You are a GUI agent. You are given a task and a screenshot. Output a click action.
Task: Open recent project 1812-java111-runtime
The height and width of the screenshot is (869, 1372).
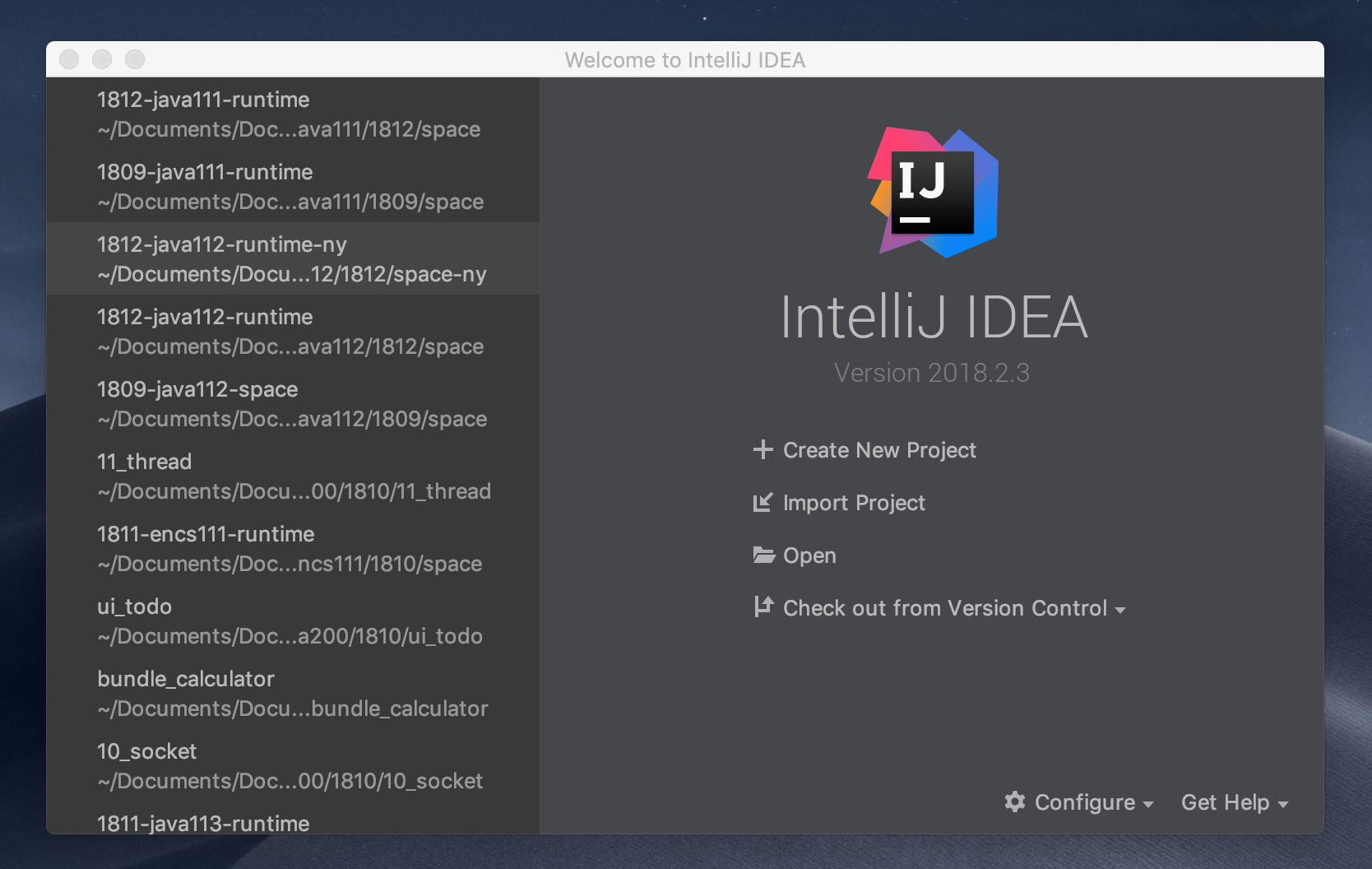click(293, 114)
